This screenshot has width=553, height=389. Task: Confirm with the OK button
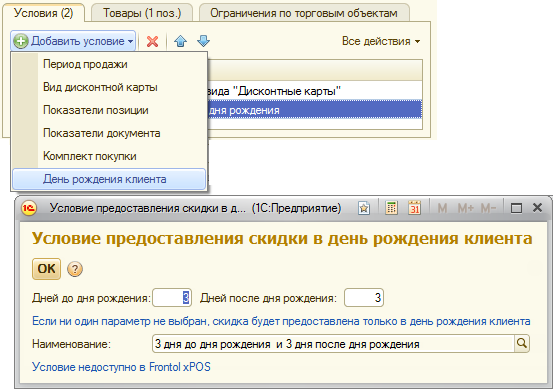[47, 269]
